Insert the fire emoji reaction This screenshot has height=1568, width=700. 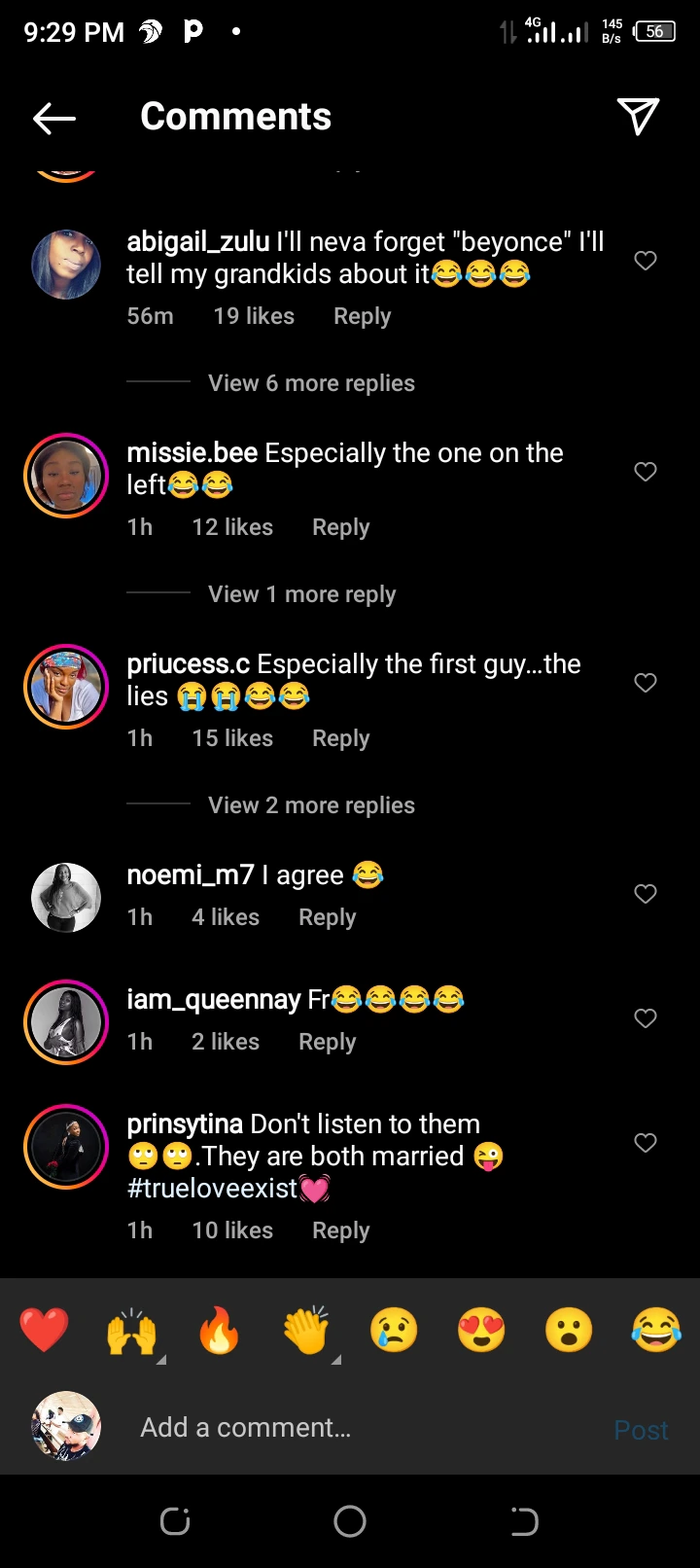(219, 1331)
